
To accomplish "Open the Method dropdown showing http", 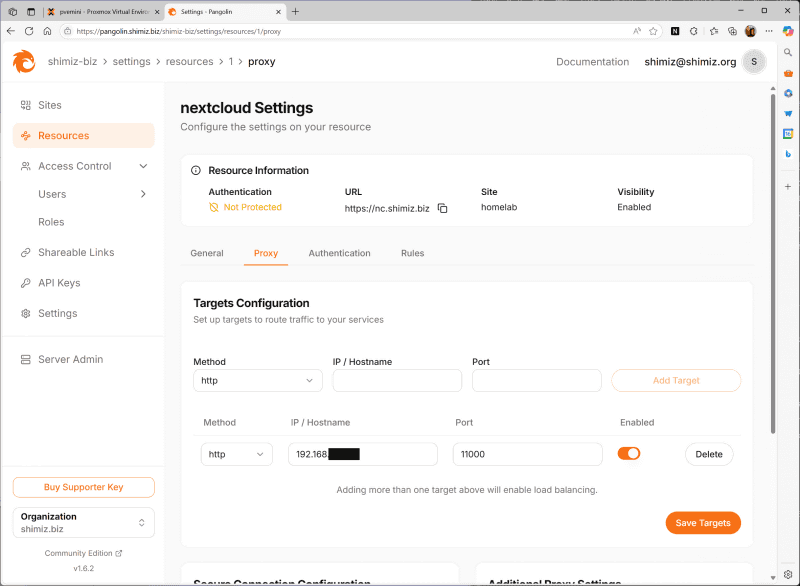I will tap(257, 380).
